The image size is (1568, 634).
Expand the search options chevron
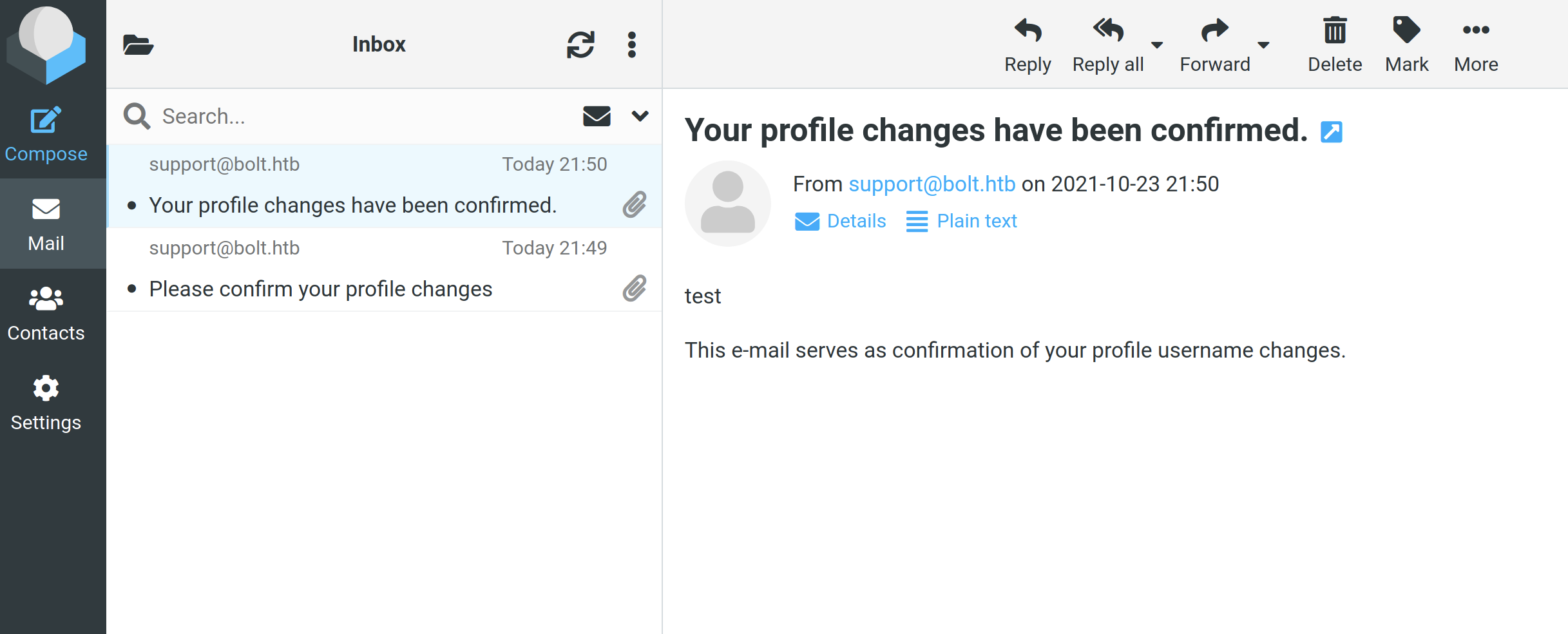click(640, 116)
